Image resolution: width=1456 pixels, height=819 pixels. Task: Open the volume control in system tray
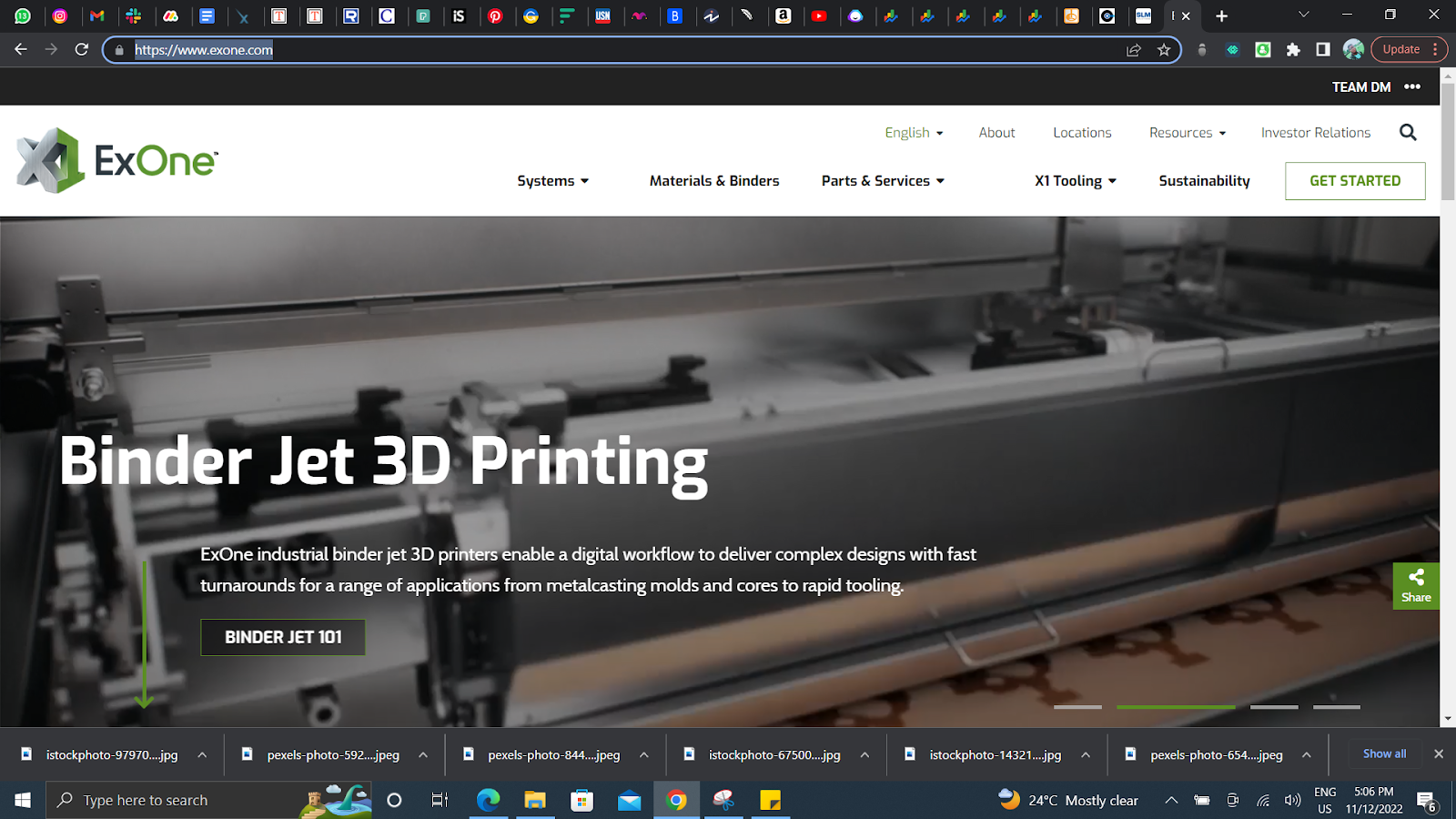tap(1292, 800)
